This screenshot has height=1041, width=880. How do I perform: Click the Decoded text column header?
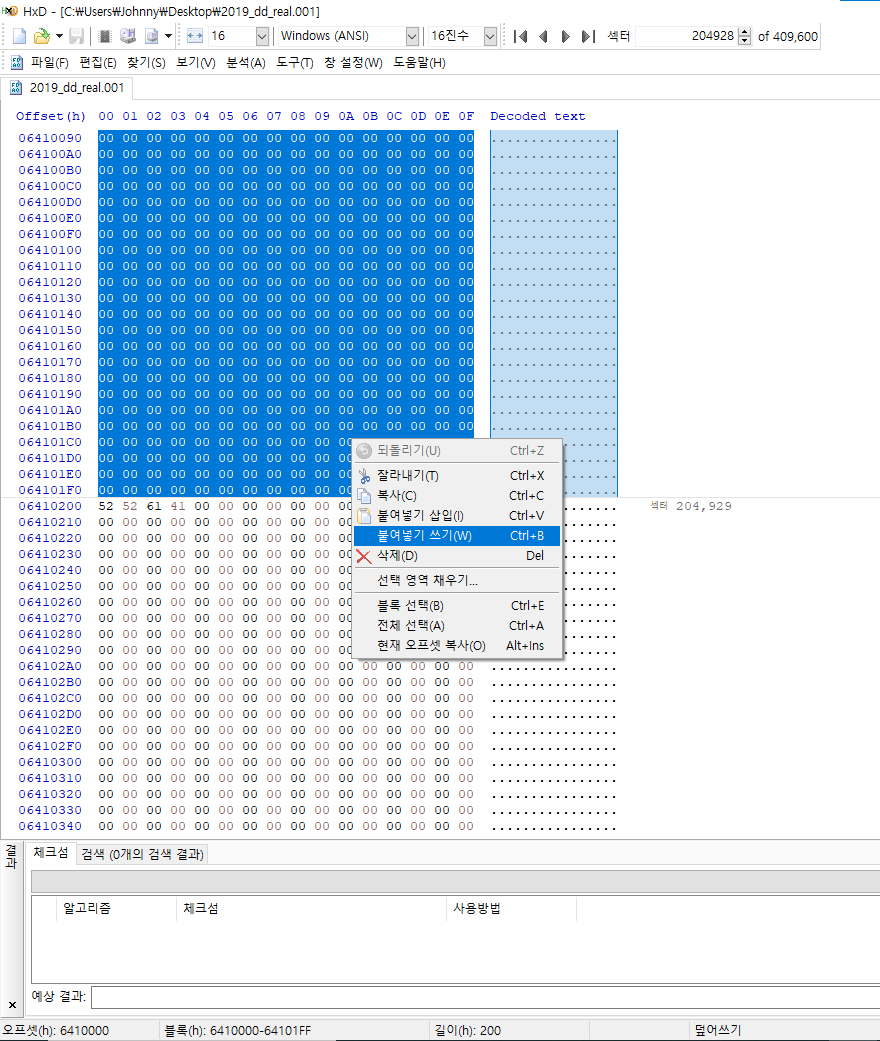tap(538, 116)
